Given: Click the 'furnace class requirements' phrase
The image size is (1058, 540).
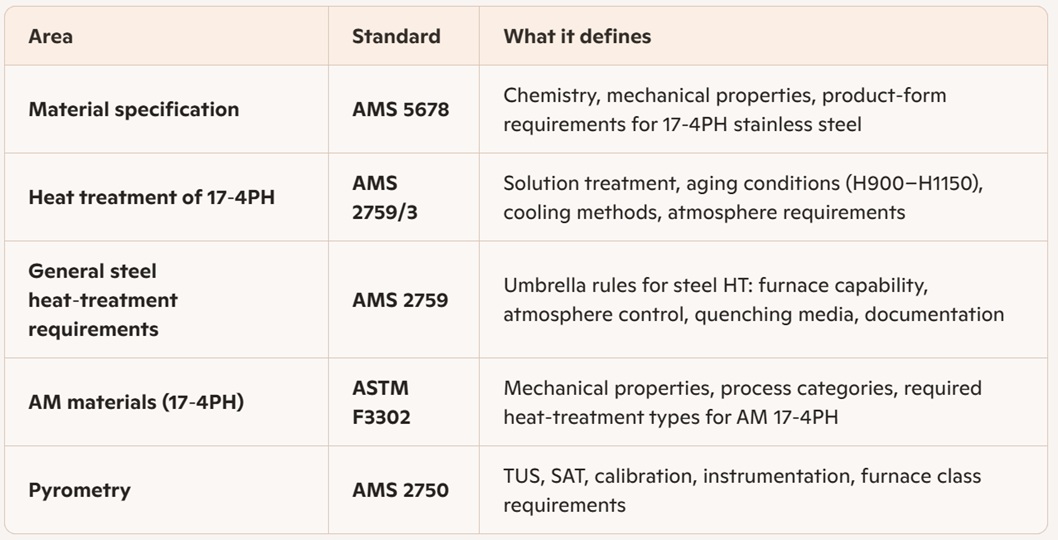Looking at the screenshot, I should coord(742,490).
